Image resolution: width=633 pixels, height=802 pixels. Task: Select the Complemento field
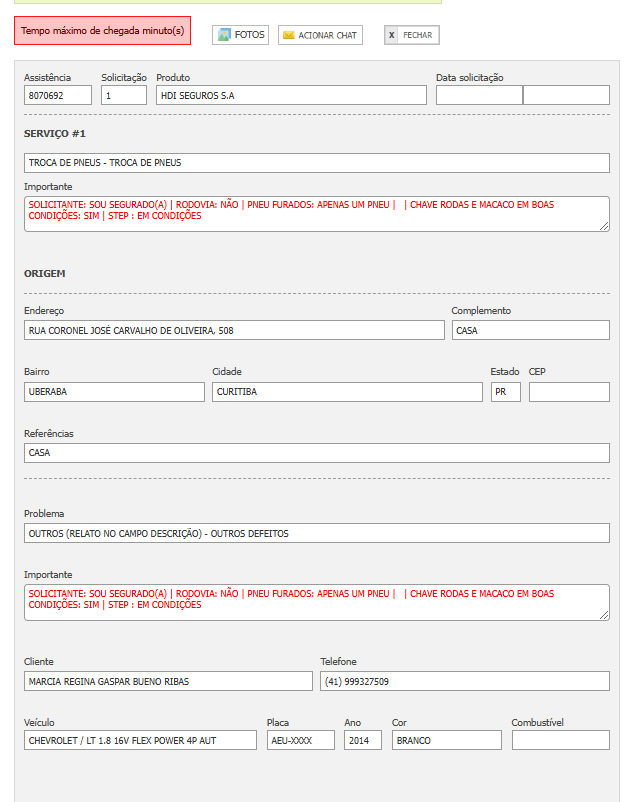pyautogui.click(x=530, y=330)
